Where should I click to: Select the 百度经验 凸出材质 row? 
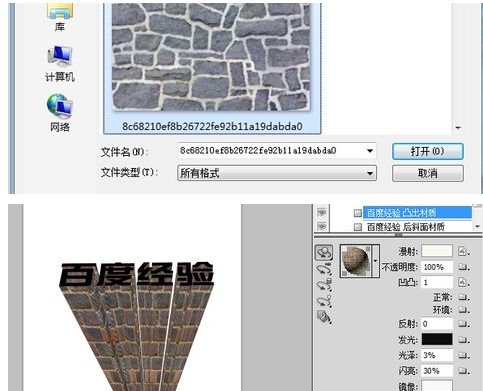pyautogui.click(x=417, y=213)
